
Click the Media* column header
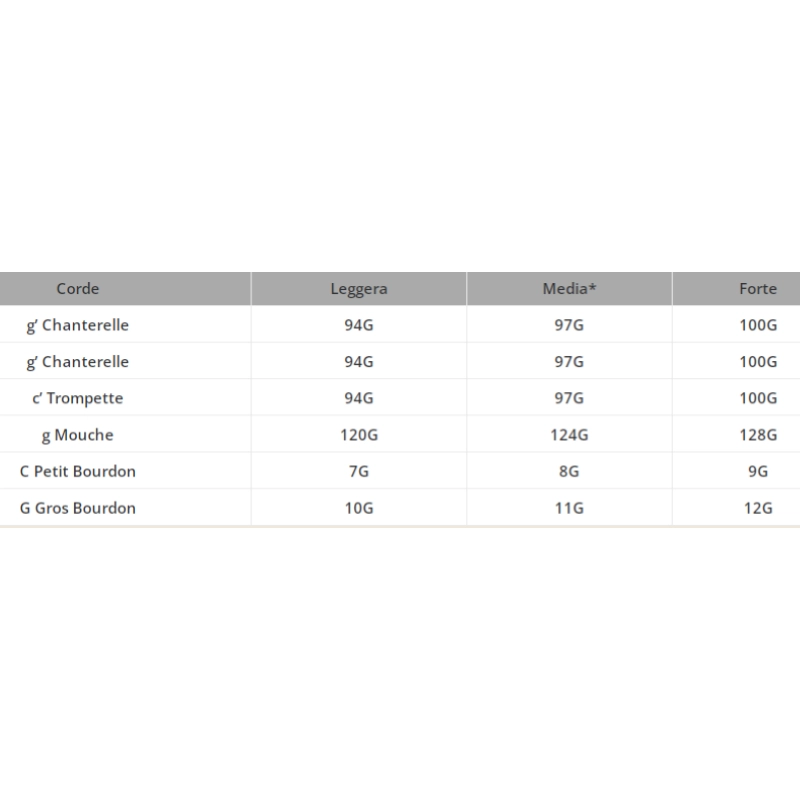[x=569, y=289]
